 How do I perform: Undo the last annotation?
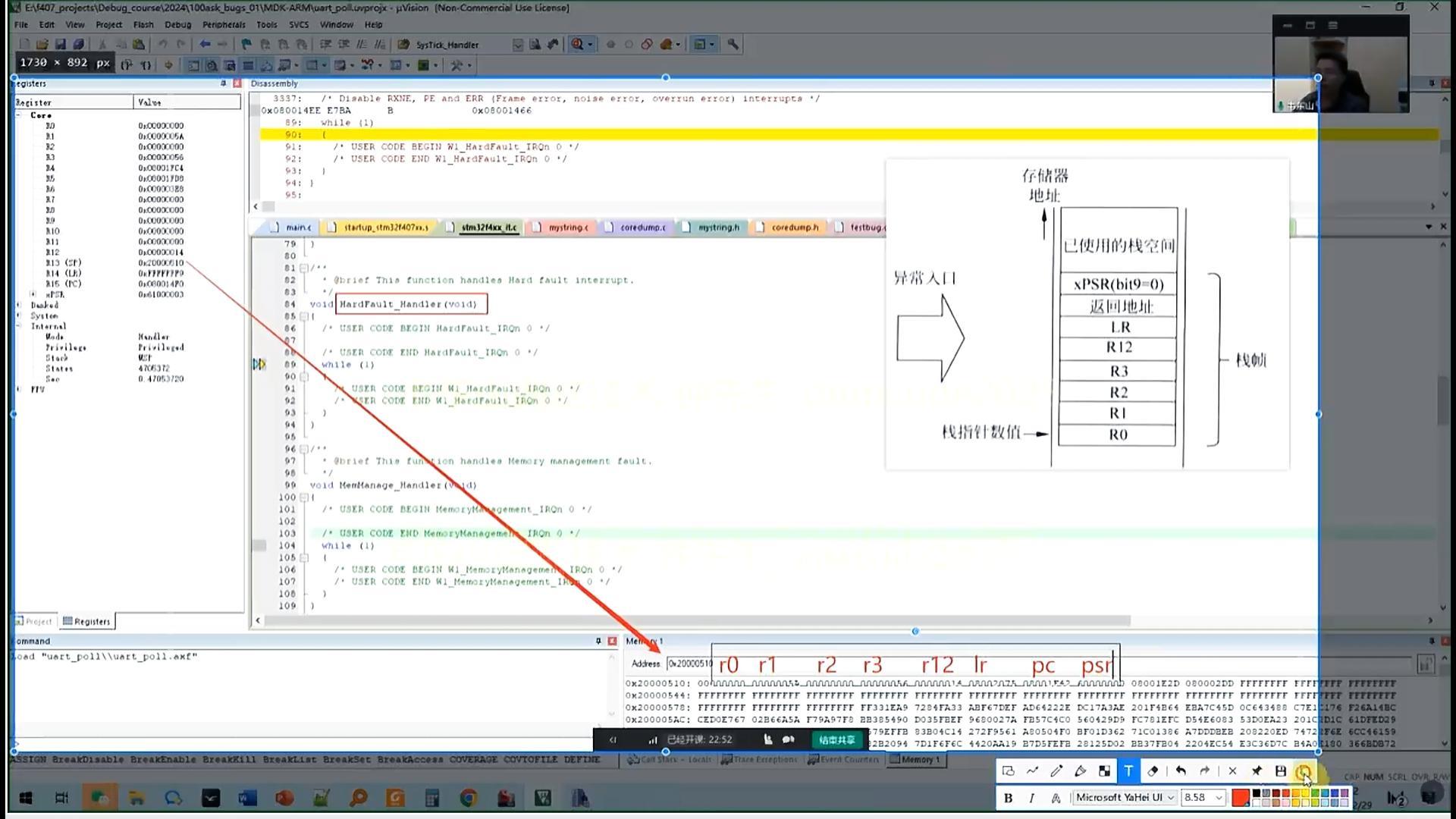coord(1181,771)
